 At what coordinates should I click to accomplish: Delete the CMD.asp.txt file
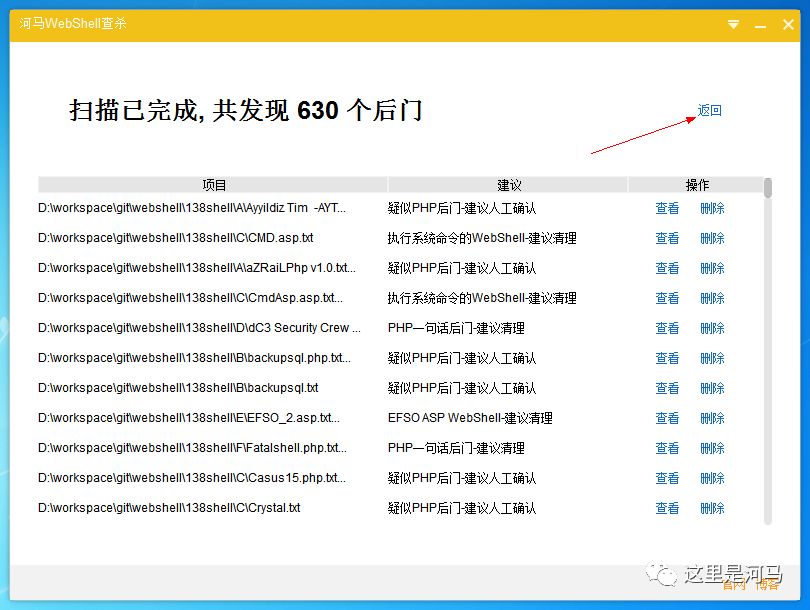[x=712, y=238]
